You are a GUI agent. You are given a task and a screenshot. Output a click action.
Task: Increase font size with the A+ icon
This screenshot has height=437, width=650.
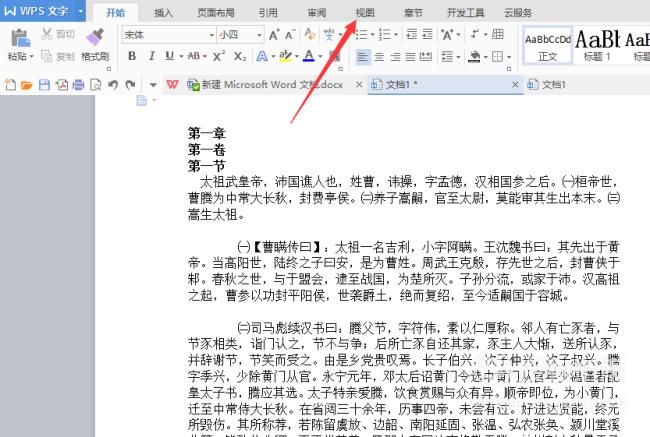pyautogui.click(x=274, y=34)
